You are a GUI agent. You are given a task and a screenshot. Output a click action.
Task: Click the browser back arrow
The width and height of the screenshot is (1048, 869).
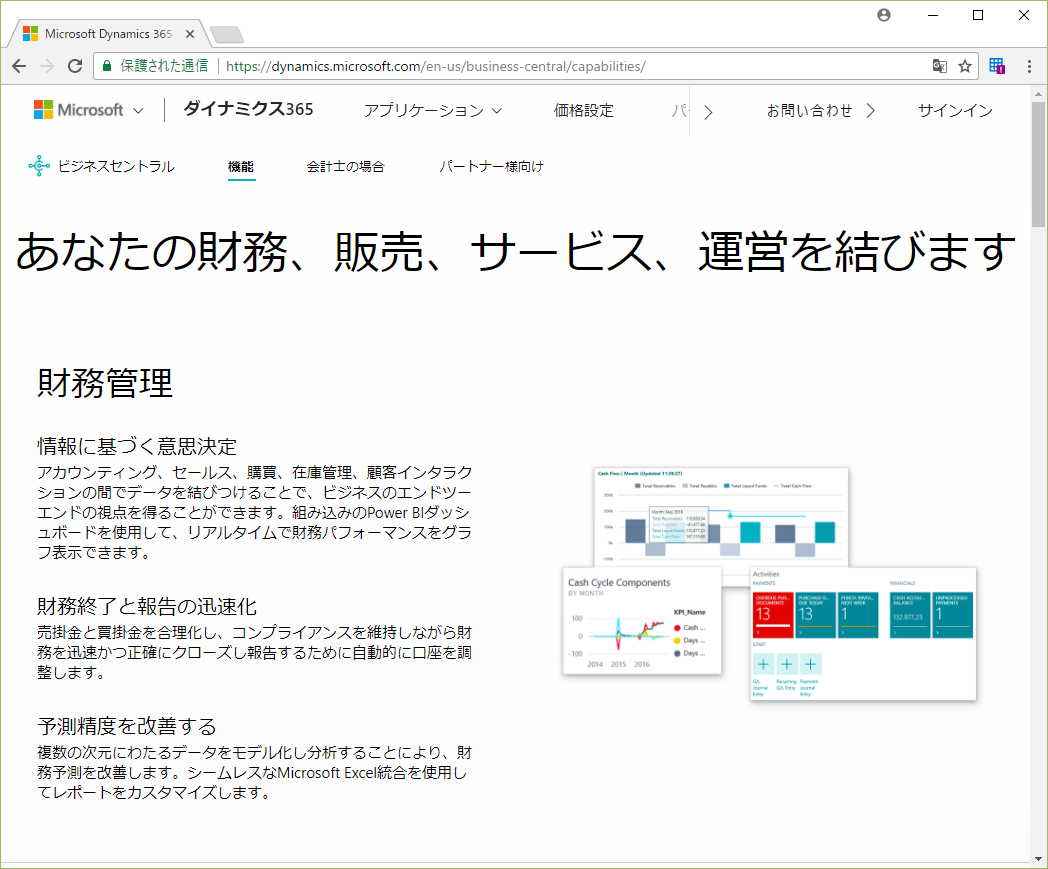[x=19, y=66]
